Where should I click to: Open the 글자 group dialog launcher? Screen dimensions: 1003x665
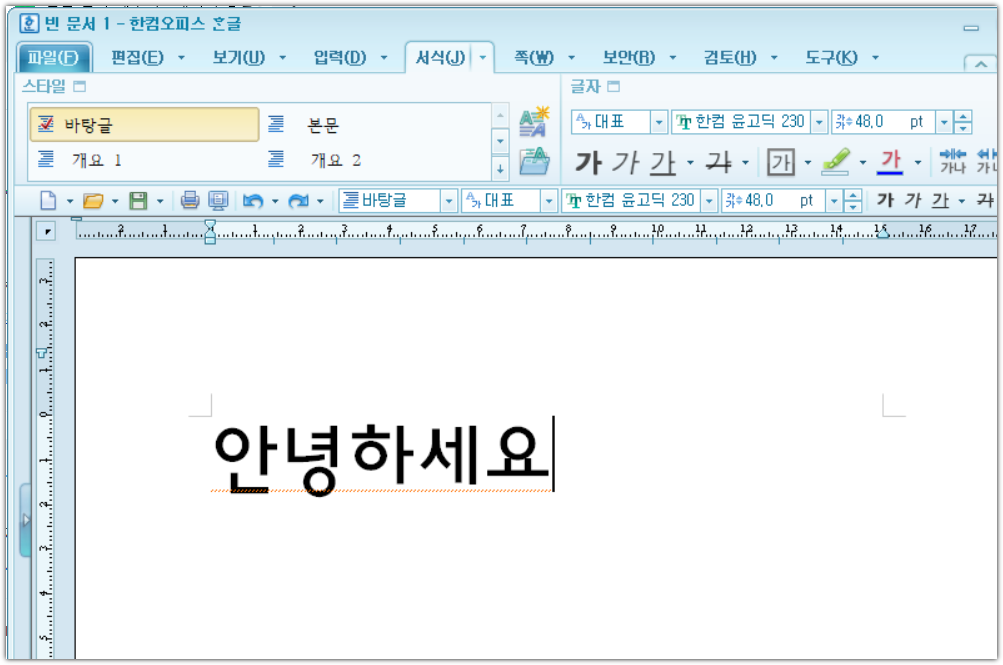613,86
